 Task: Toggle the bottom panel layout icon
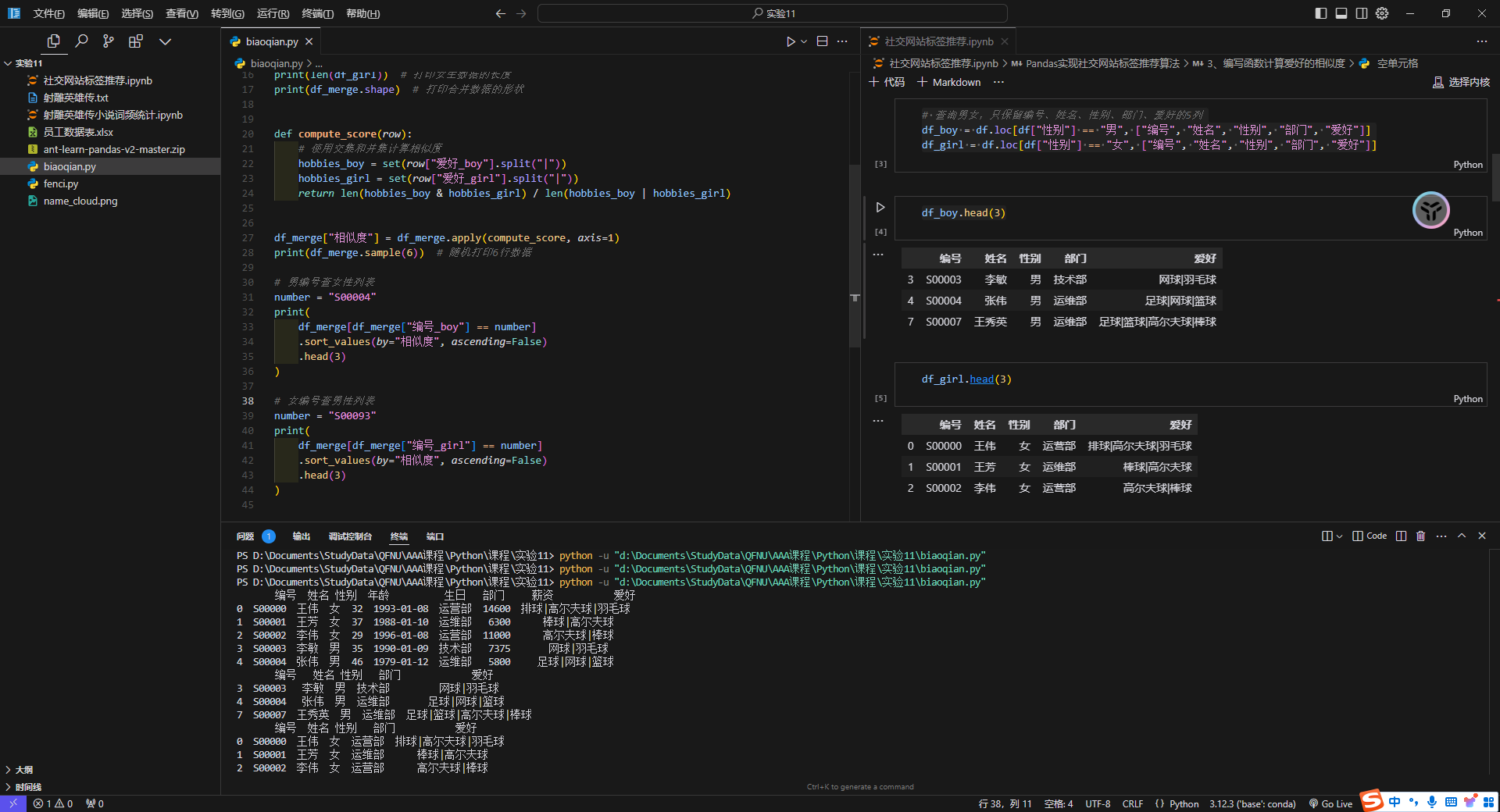(1341, 13)
